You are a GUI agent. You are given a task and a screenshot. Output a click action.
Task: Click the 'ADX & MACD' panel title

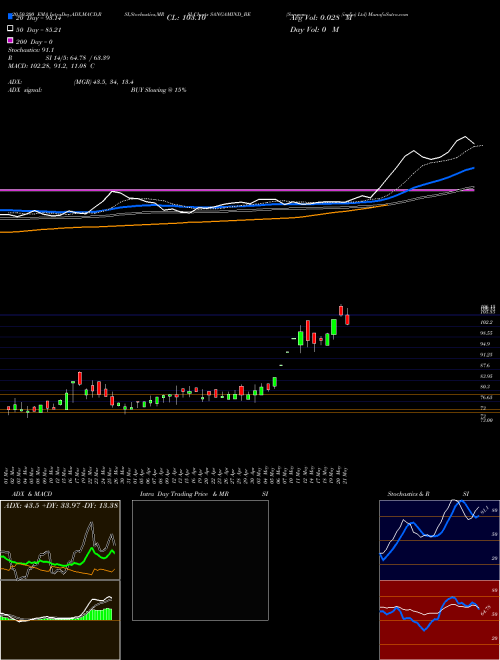click(32, 494)
